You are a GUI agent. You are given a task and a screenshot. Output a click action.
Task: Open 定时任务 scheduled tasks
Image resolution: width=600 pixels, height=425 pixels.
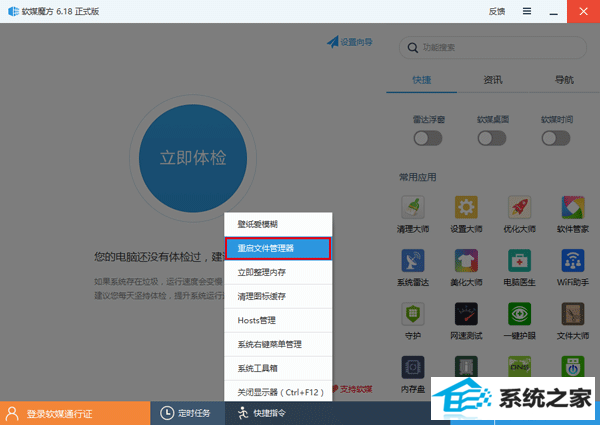point(188,413)
